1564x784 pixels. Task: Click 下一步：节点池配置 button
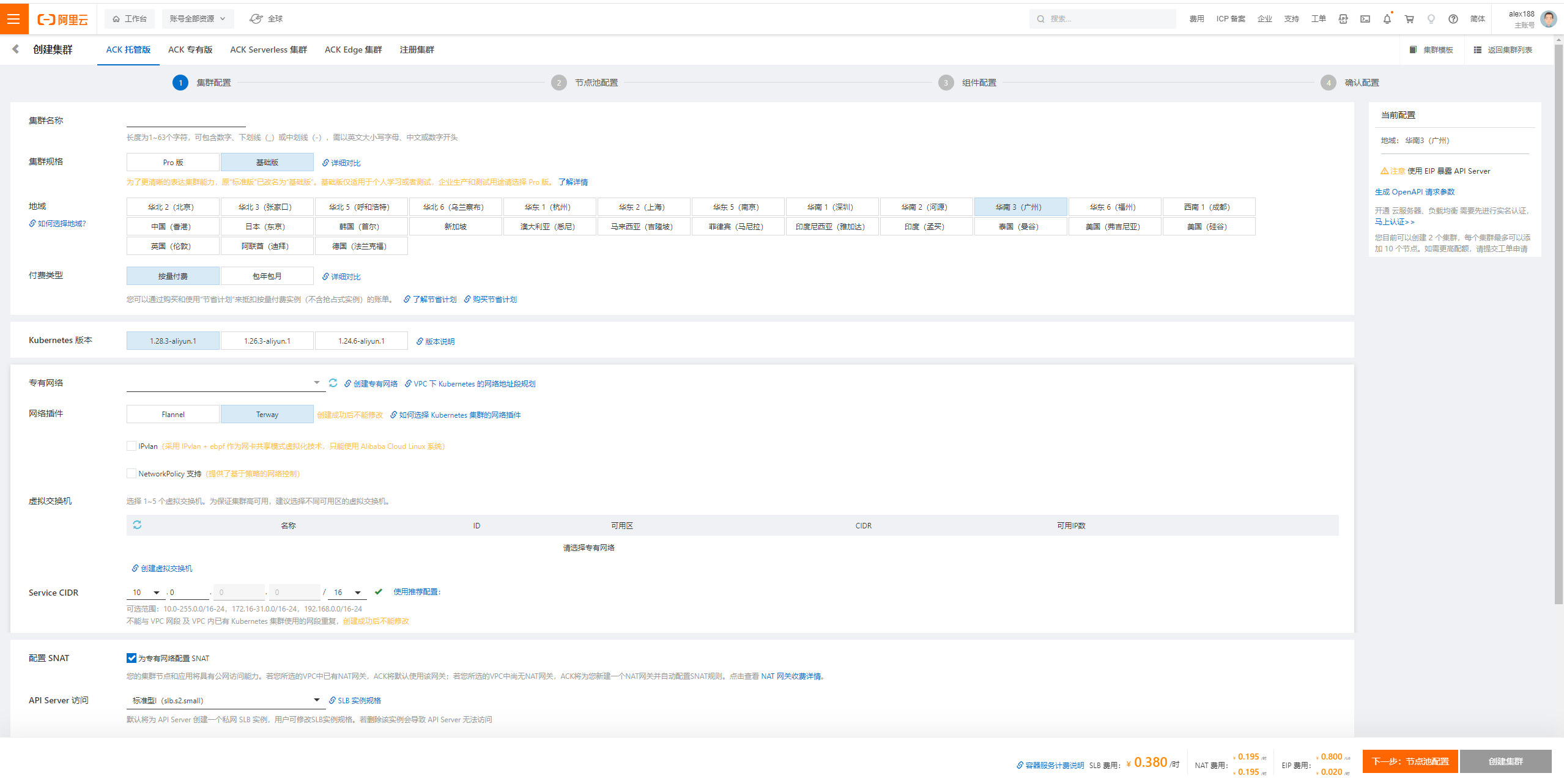click(1410, 761)
